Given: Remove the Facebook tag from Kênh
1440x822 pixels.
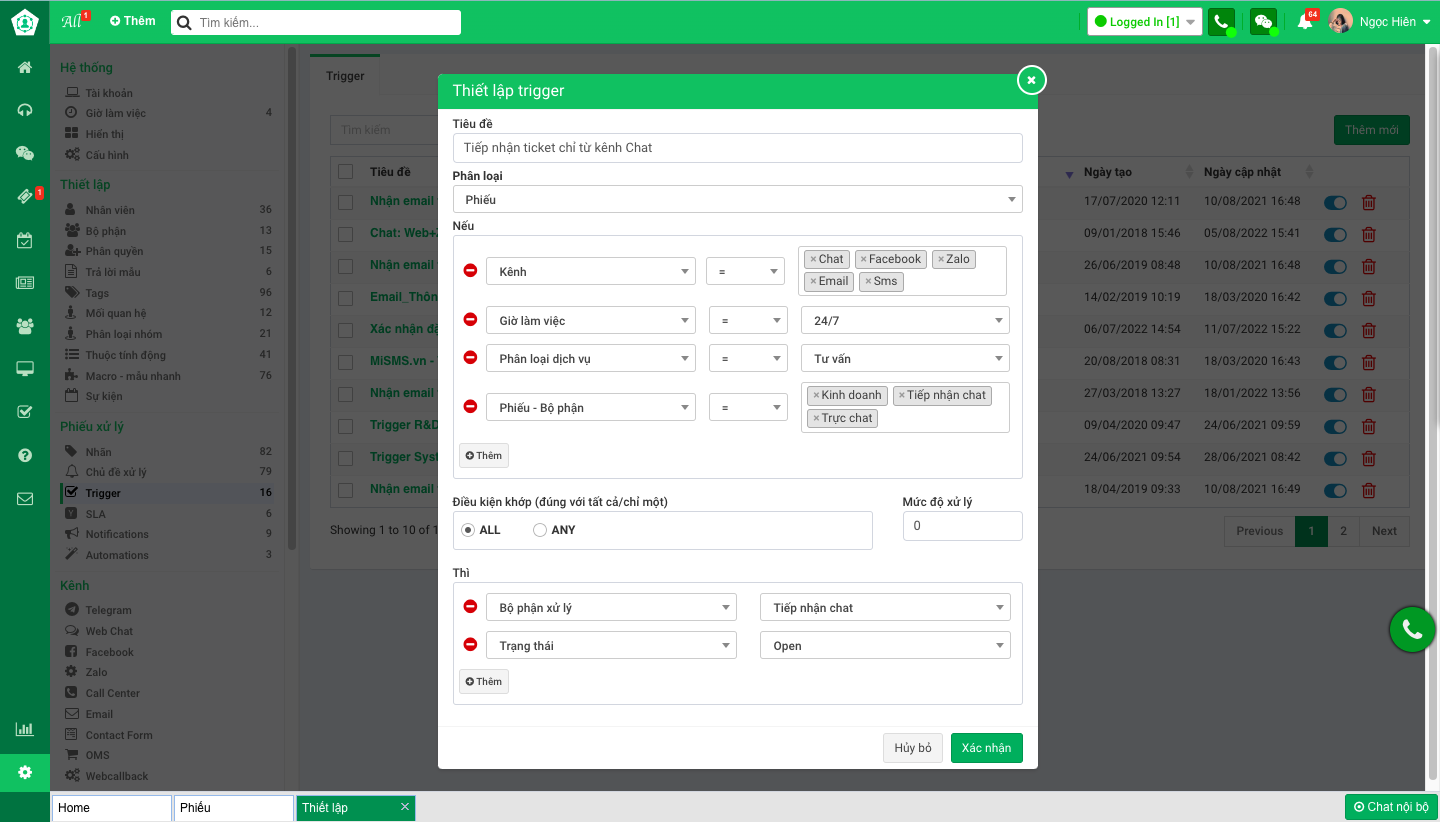Looking at the screenshot, I should [864, 259].
